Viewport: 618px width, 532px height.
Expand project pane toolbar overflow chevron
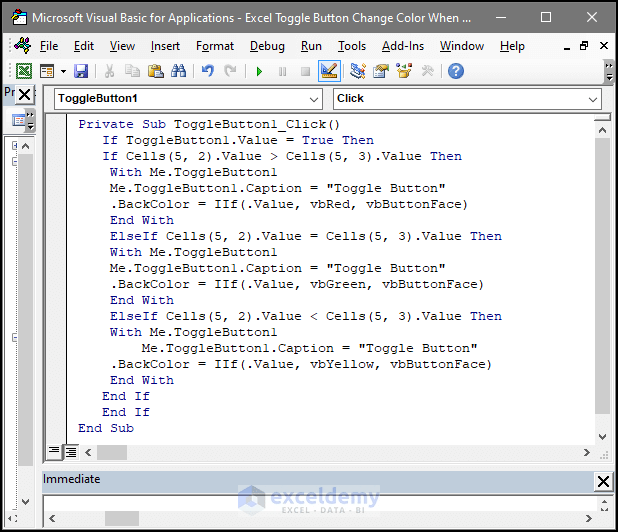[x=30, y=120]
